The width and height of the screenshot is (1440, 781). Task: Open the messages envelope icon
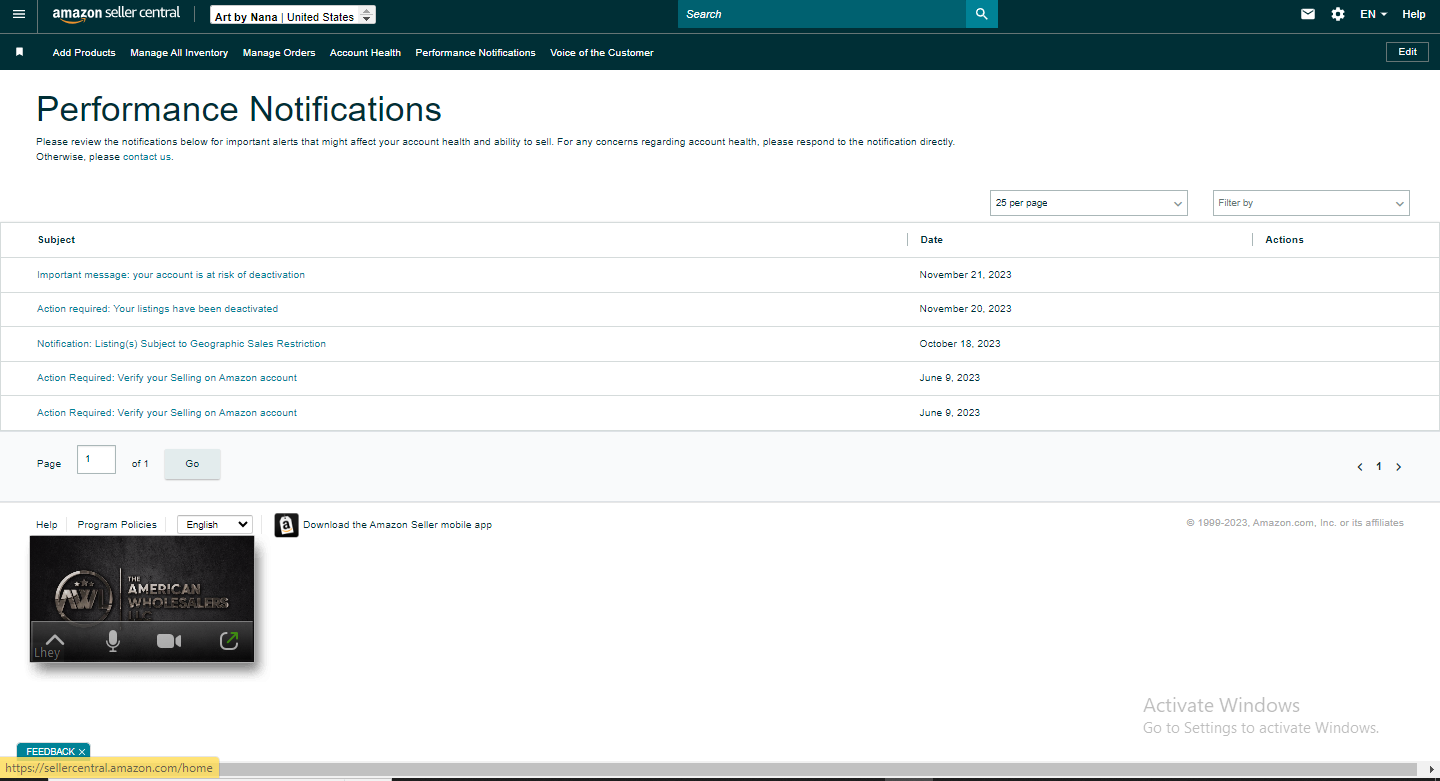[x=1308, y=14]
